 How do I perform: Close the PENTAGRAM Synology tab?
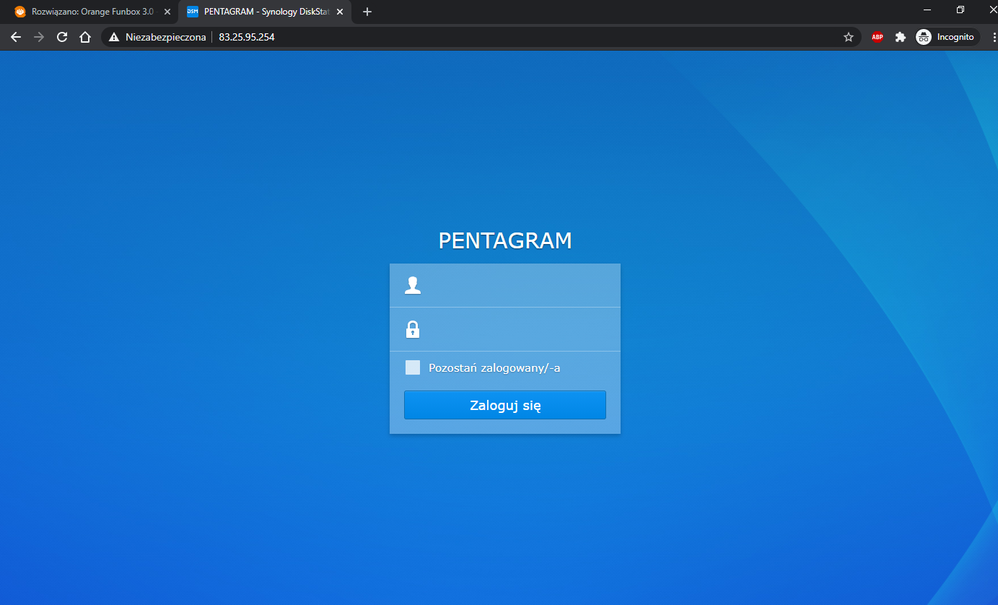coord(342,11)
